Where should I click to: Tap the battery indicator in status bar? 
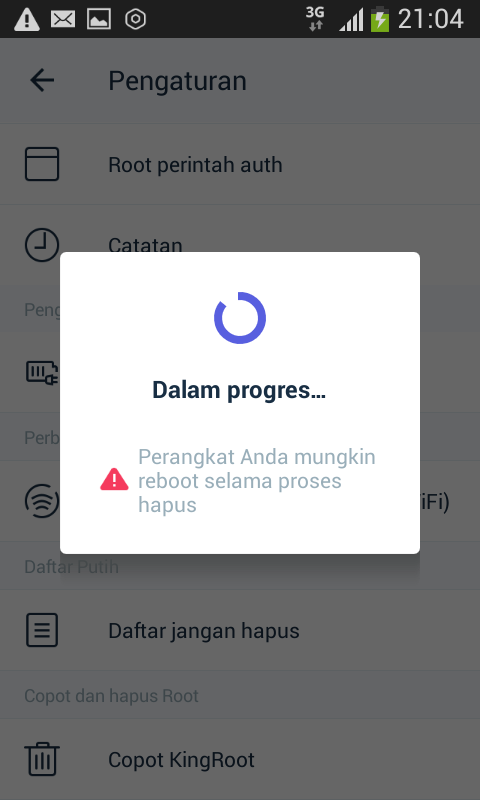(x=380, y=19)
